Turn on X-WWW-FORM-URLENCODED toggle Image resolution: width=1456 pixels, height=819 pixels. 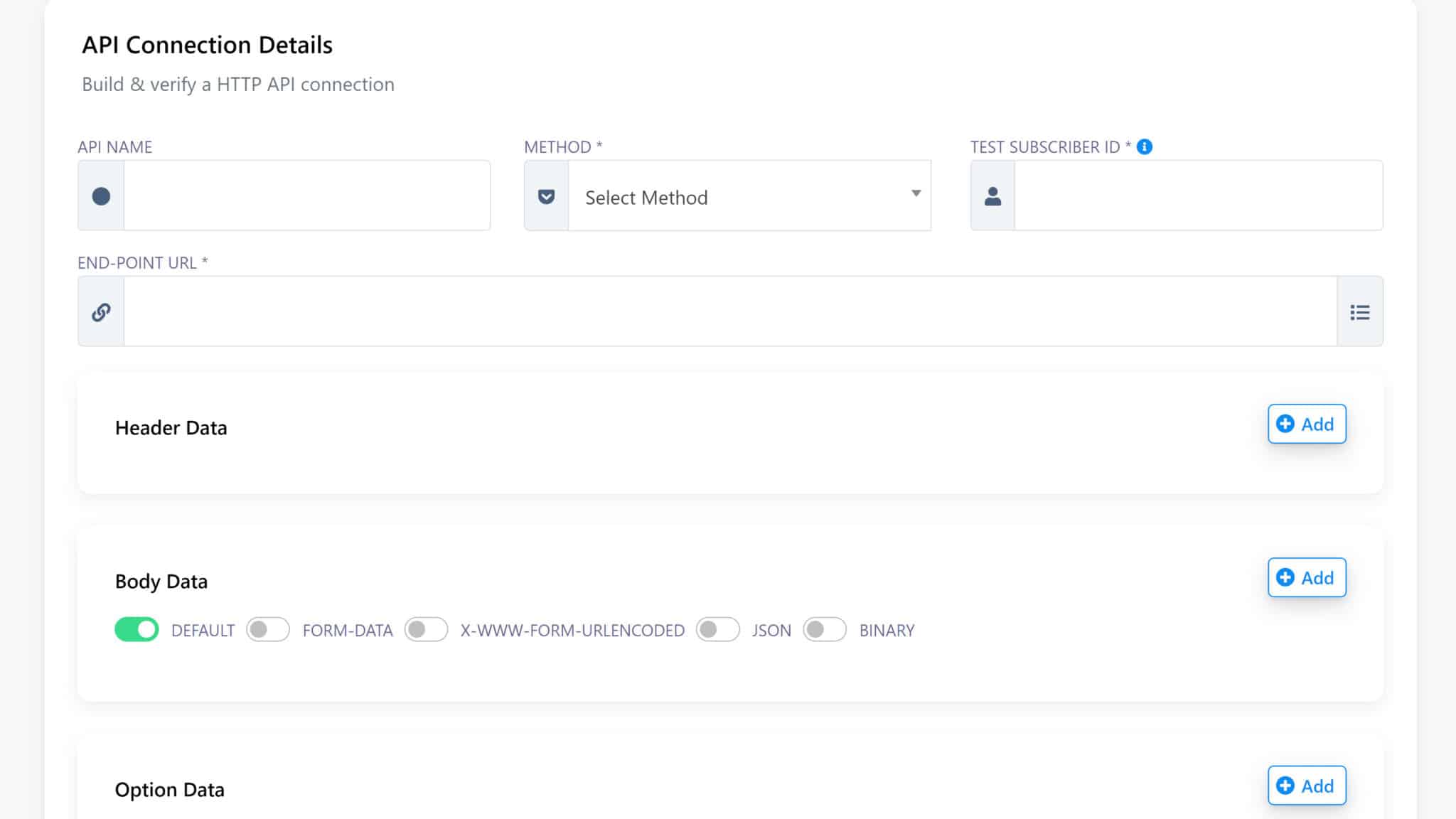coord(426,630)
